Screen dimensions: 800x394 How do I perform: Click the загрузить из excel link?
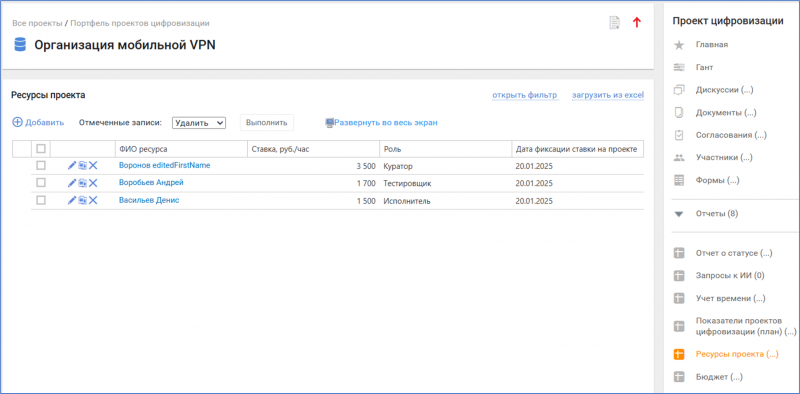pyautogui.click(x=608, y=95)
